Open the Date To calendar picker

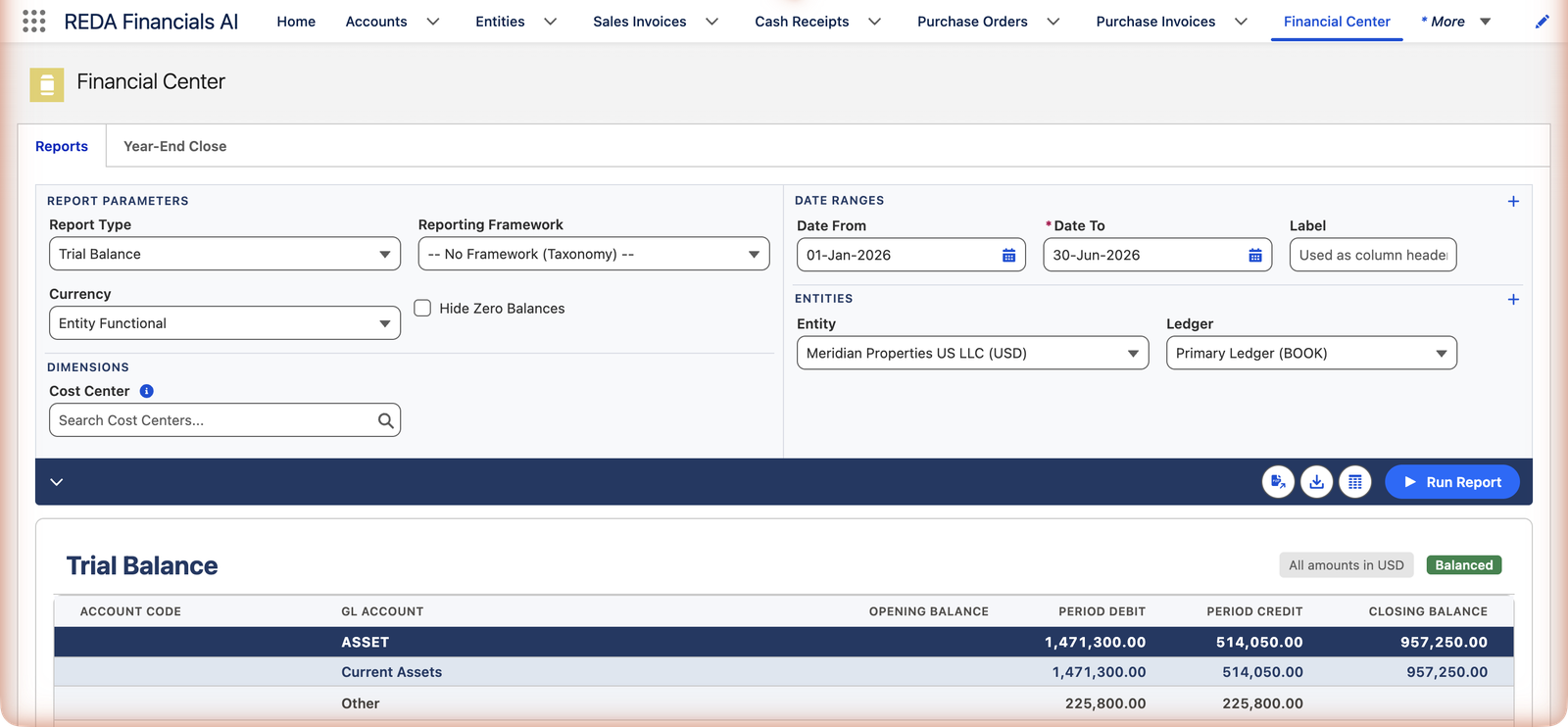pyautogui.click(x=1254, y=256)
